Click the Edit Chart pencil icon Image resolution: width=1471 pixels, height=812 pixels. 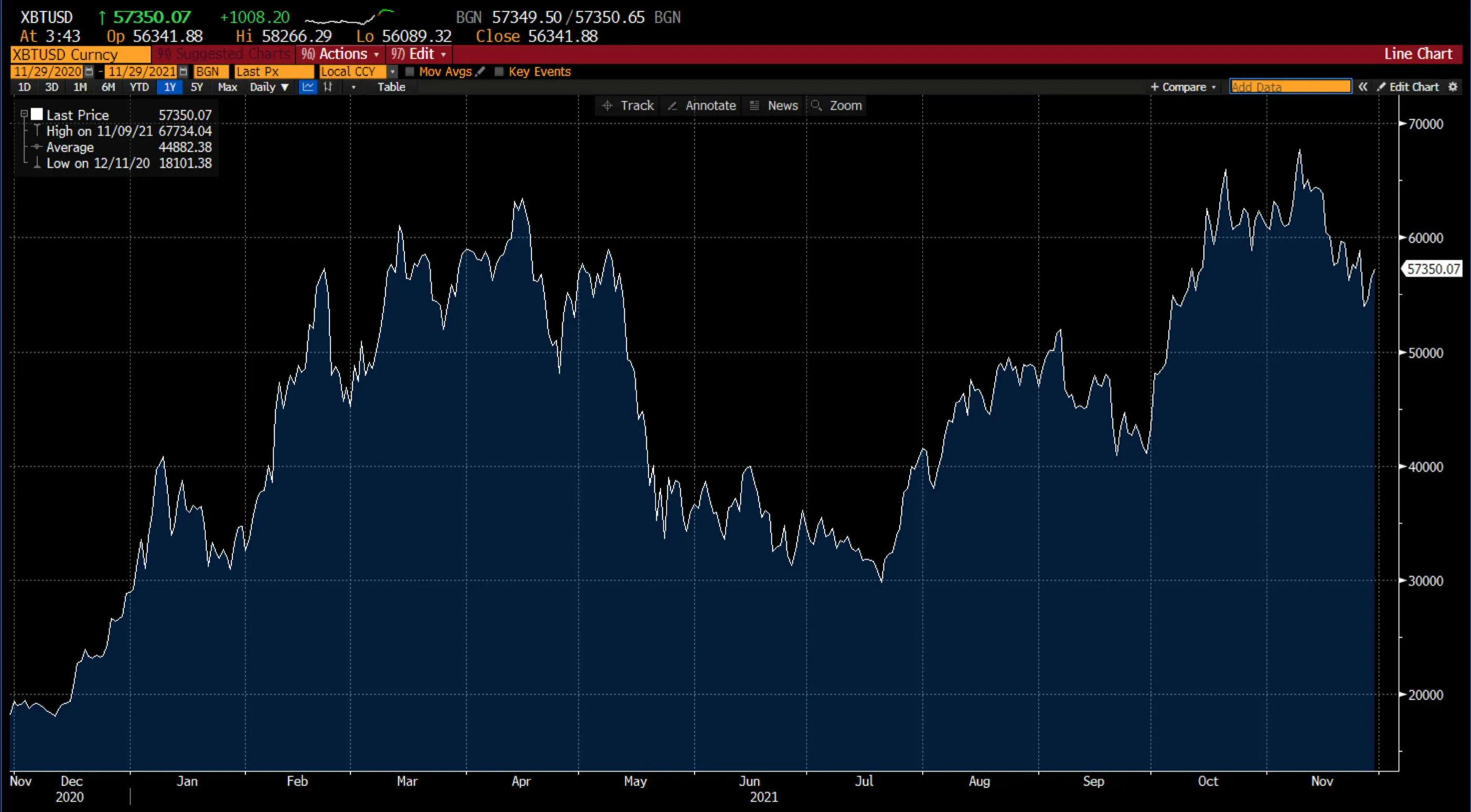pyautogui.click(x=1381, y=87)
